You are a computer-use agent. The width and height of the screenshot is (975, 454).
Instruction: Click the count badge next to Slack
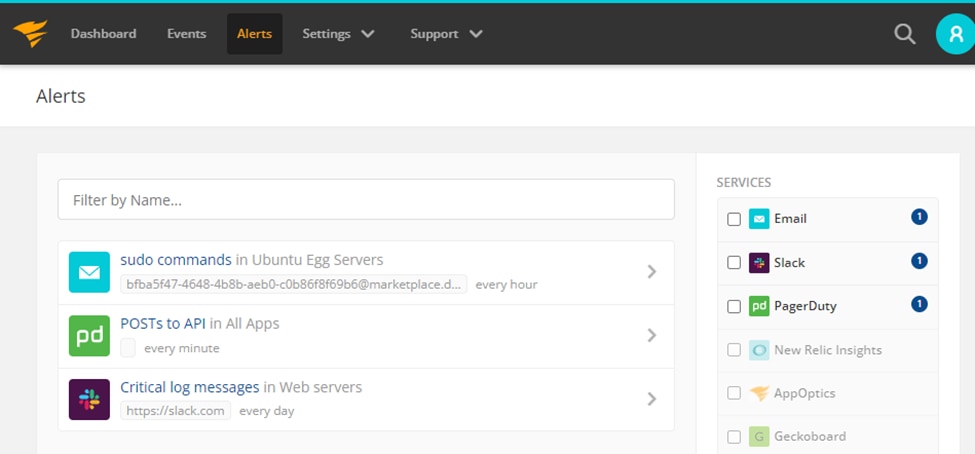click(x=919, y=261)
